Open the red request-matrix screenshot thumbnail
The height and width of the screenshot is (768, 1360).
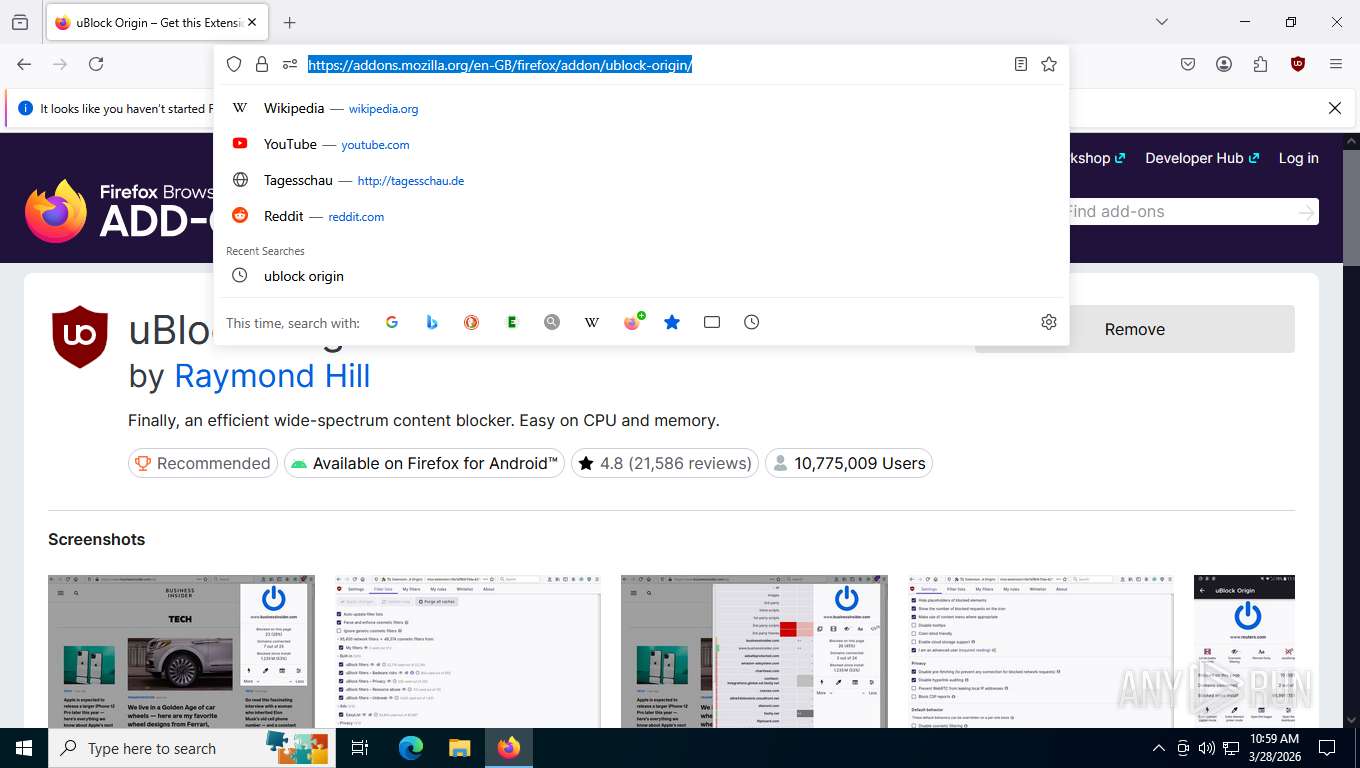(754, 651)
